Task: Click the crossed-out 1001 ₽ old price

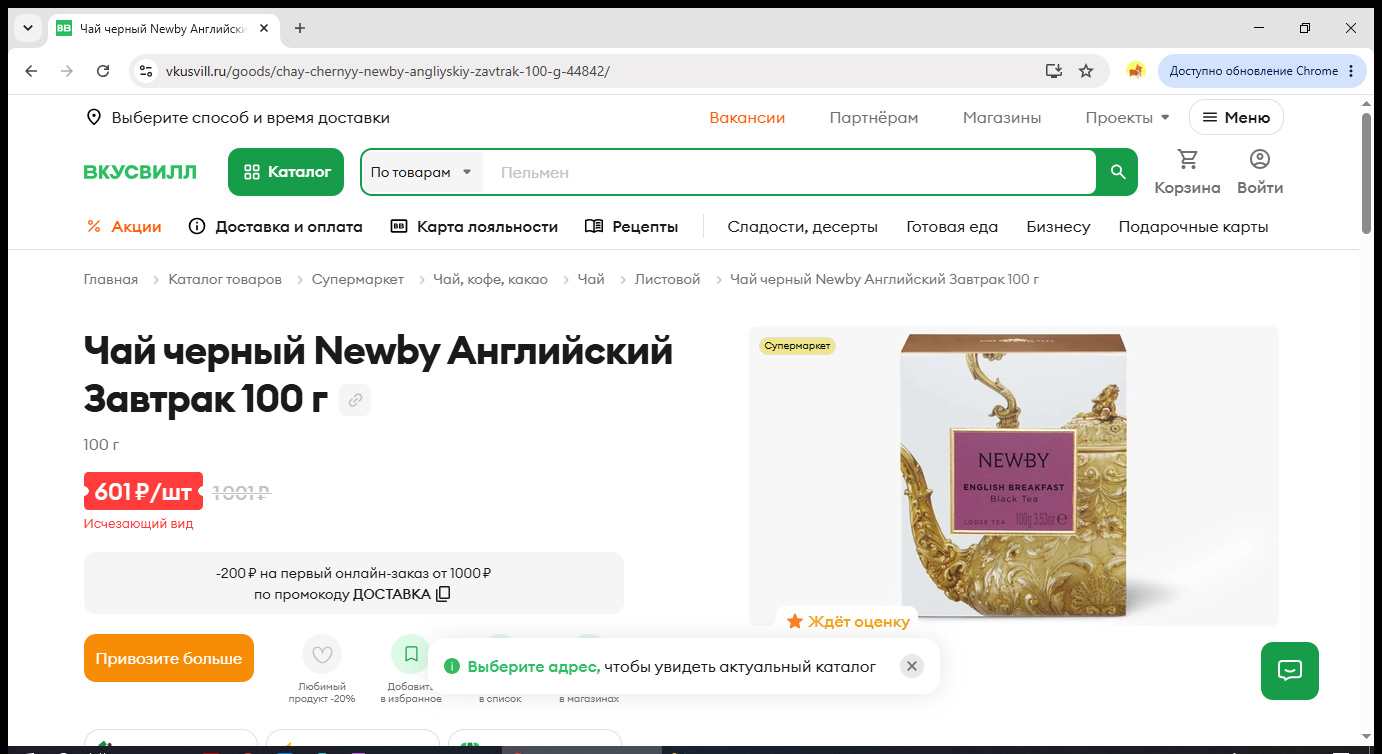Action: point(242,492)
